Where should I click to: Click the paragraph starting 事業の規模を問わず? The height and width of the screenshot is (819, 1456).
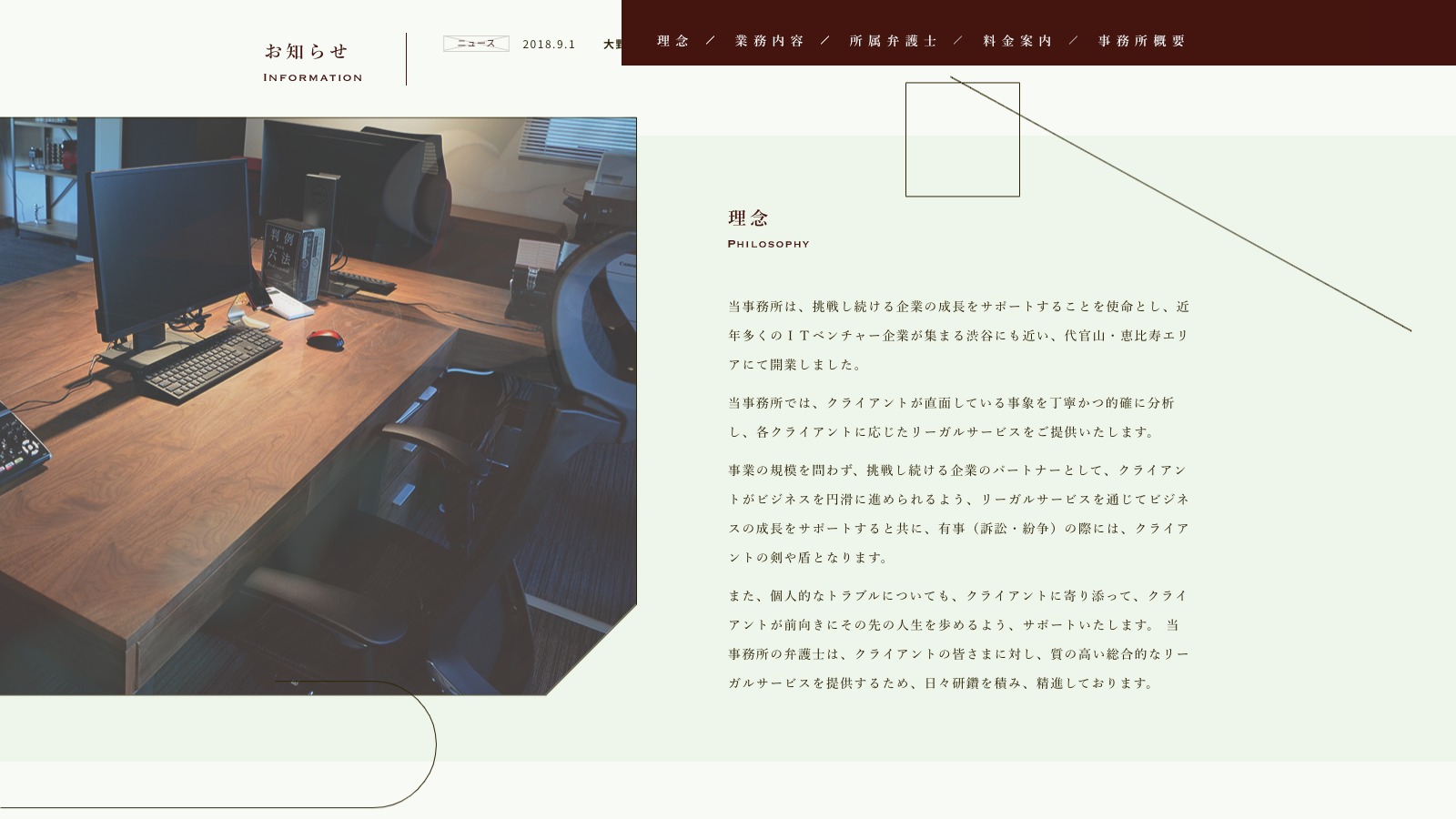tap(958, 514)
